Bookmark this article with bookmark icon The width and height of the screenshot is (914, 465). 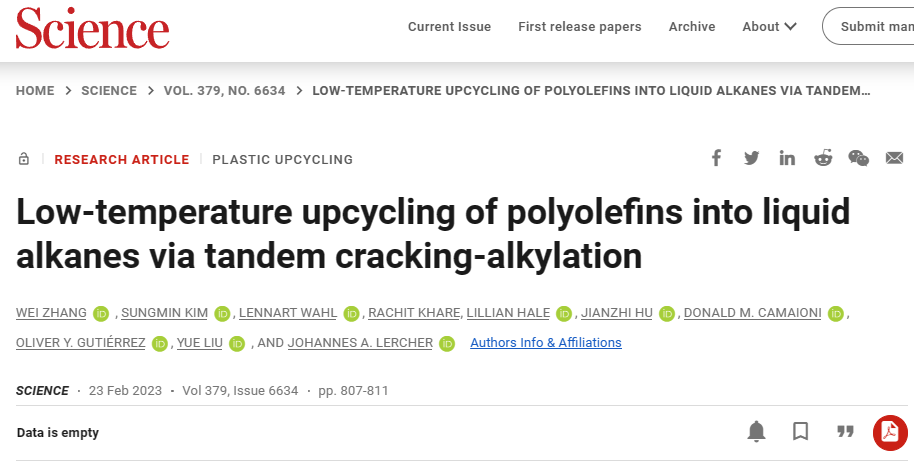(x=801, y=432)
